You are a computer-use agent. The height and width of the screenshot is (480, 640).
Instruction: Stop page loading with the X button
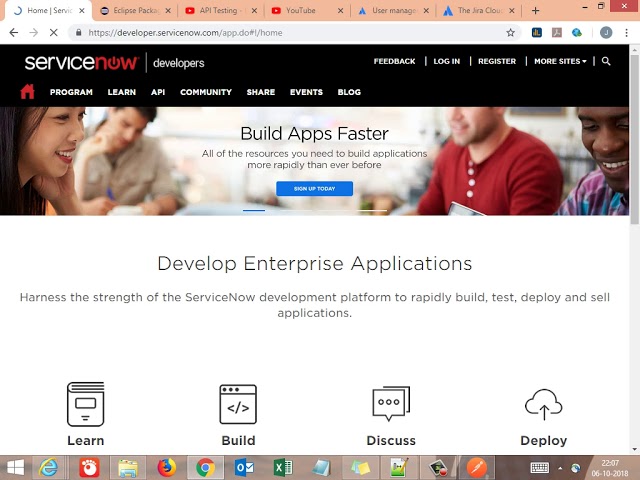[53, 33]
